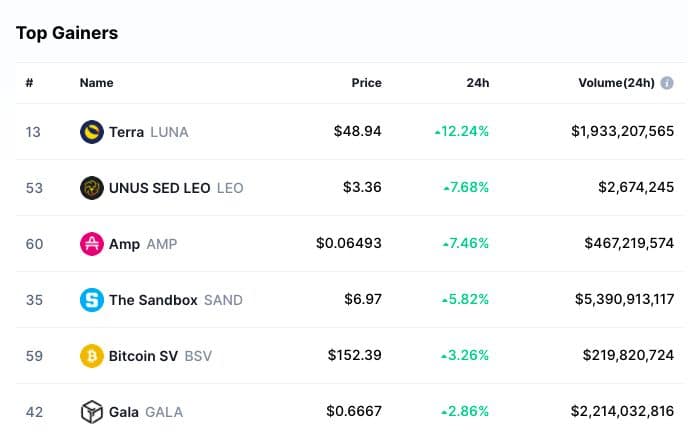Click the Volume(24h) info icon
The width and height of the screenshot is (688, 438).
(x=665, y=83)
